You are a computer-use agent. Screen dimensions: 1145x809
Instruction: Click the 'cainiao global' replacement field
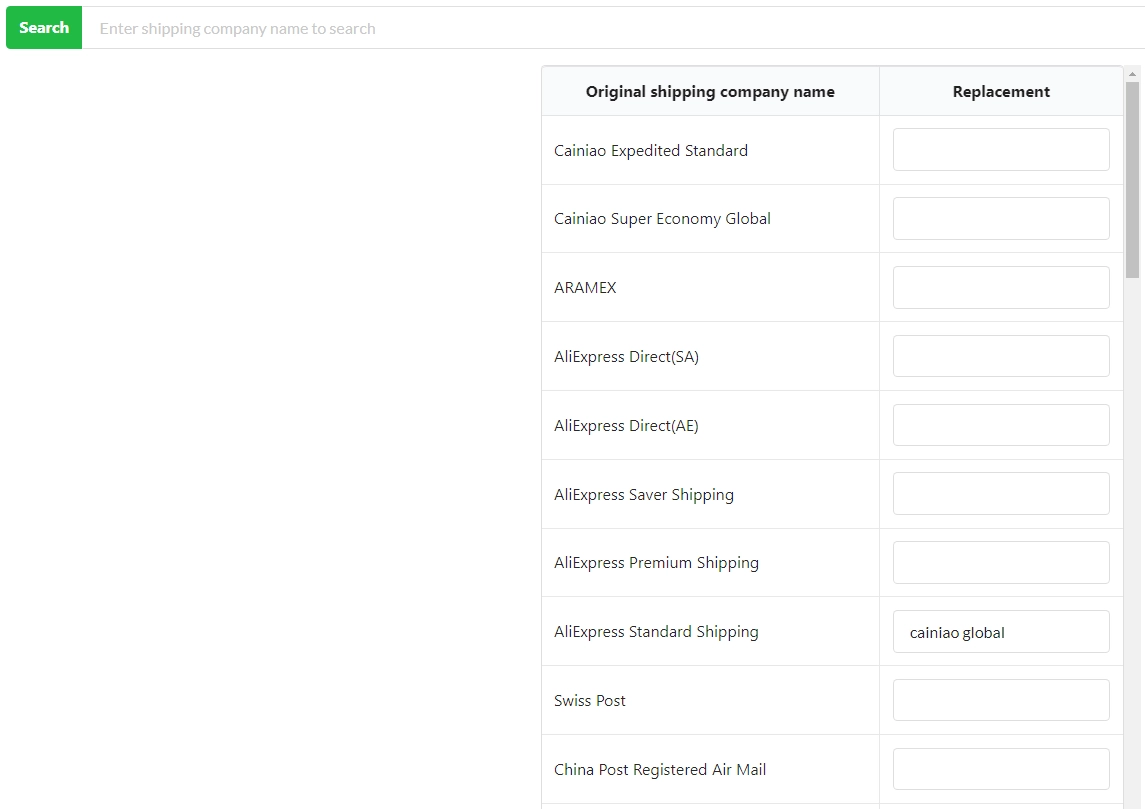coord(1000,632)
